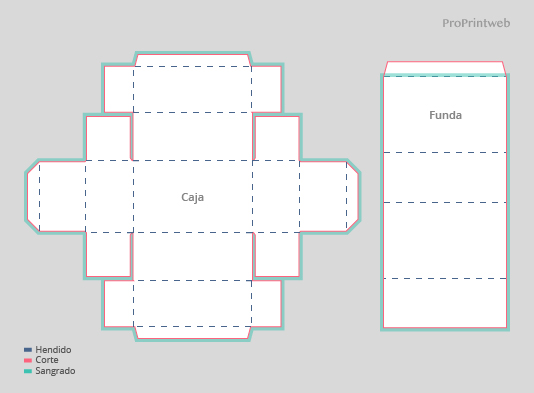Select the upper-right square tab of Caja
This screenshot has height=393, width=534.
277,138
